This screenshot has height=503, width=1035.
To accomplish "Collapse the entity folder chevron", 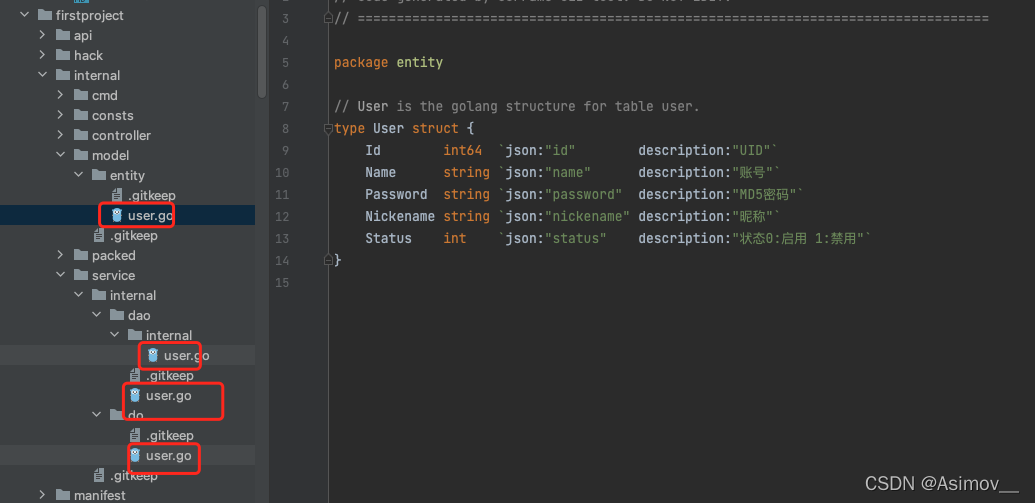I will tap(79, 175).
